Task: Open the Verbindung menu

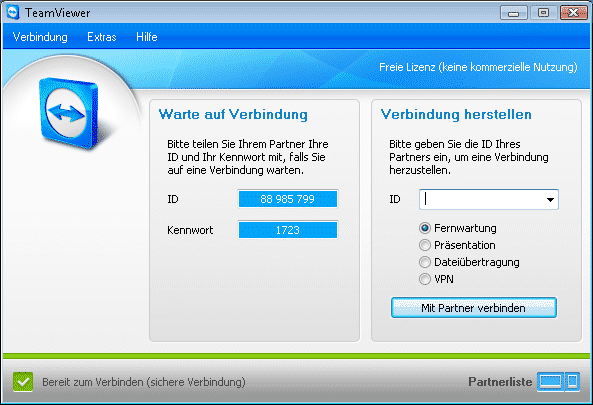Action: (40, 37)
